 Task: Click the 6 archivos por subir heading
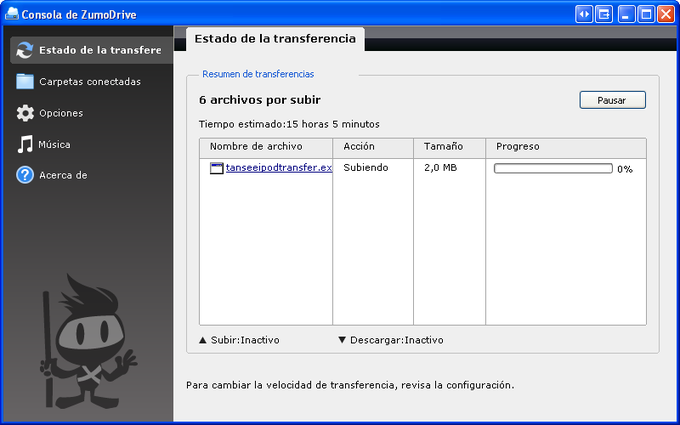click(x=260, y=100)
